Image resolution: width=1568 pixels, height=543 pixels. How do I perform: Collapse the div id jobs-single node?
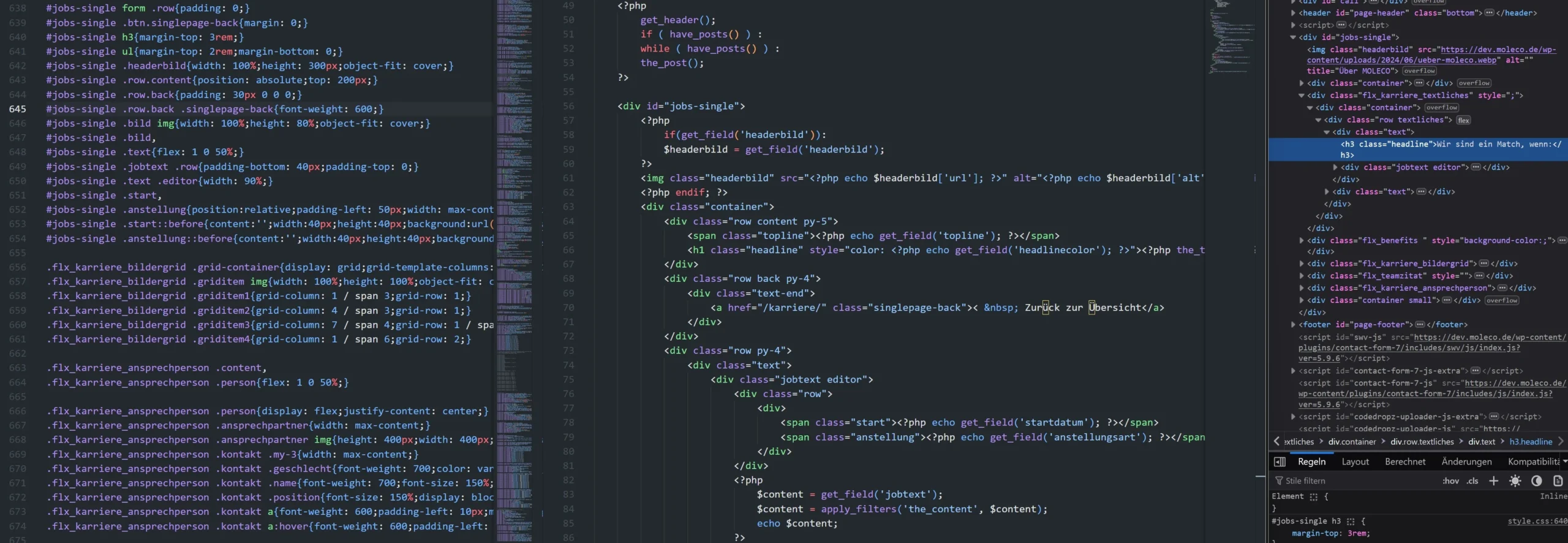[x=1293, y=37]
